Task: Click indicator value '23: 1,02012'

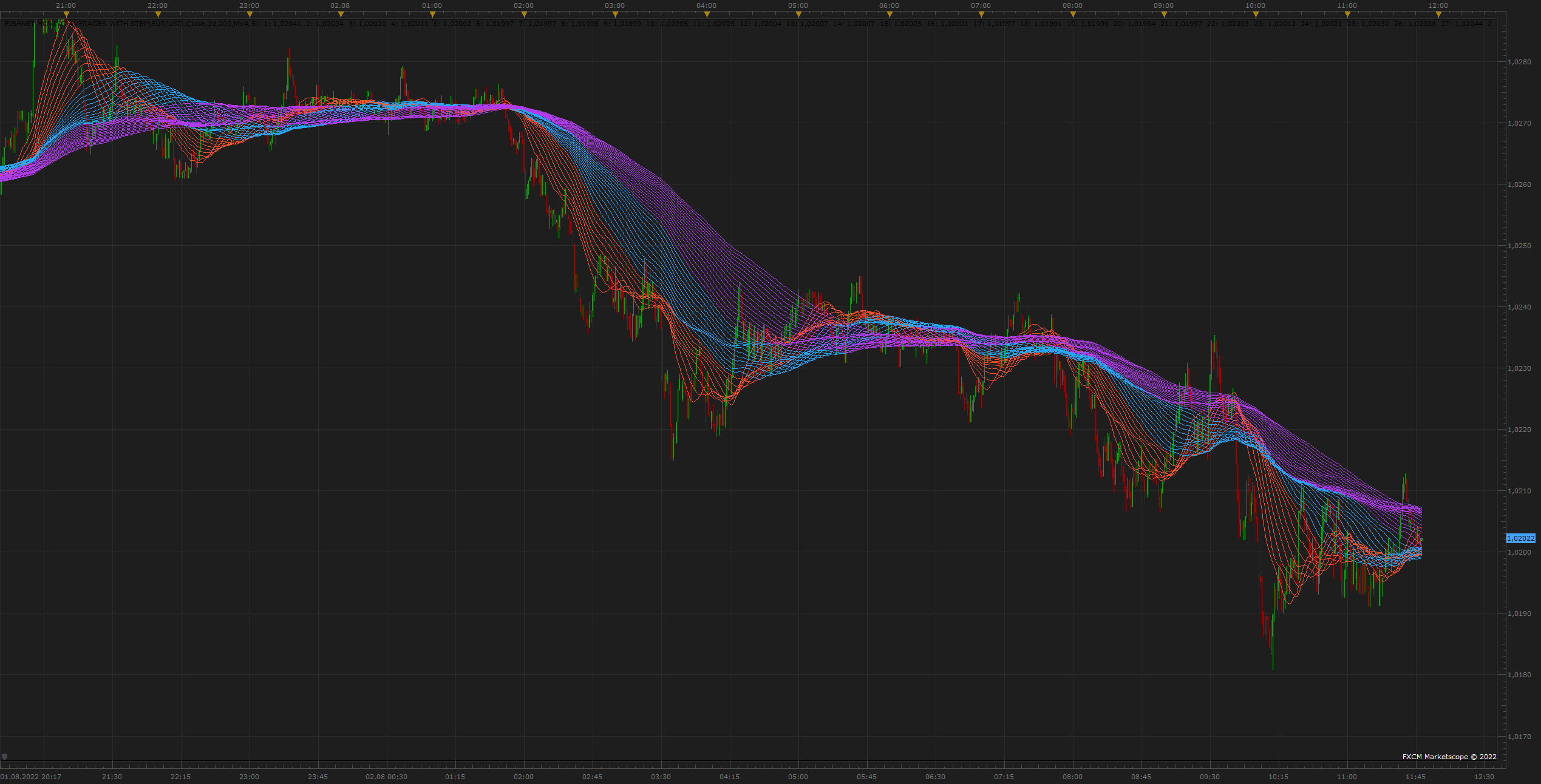Action: pyautogui.click(x=1274, y=24)
